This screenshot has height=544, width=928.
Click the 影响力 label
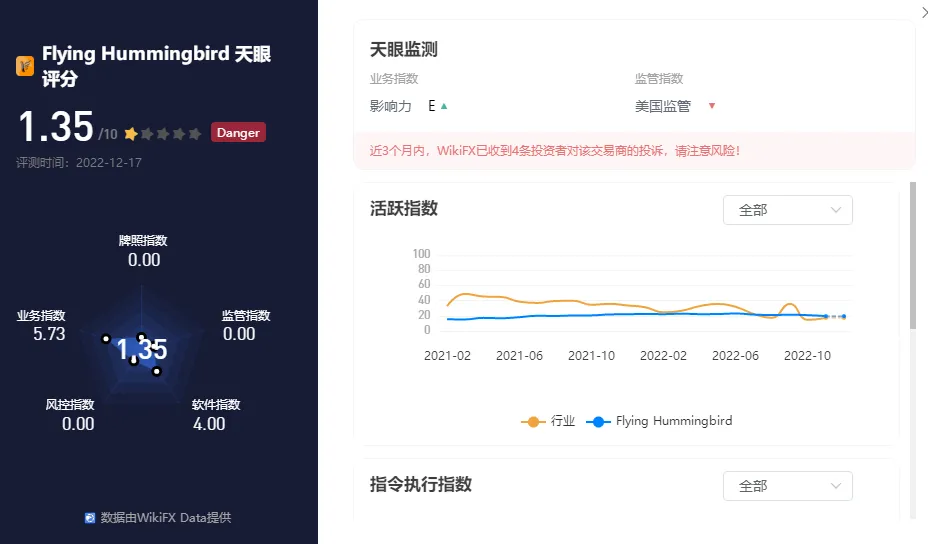pos(391,107)
